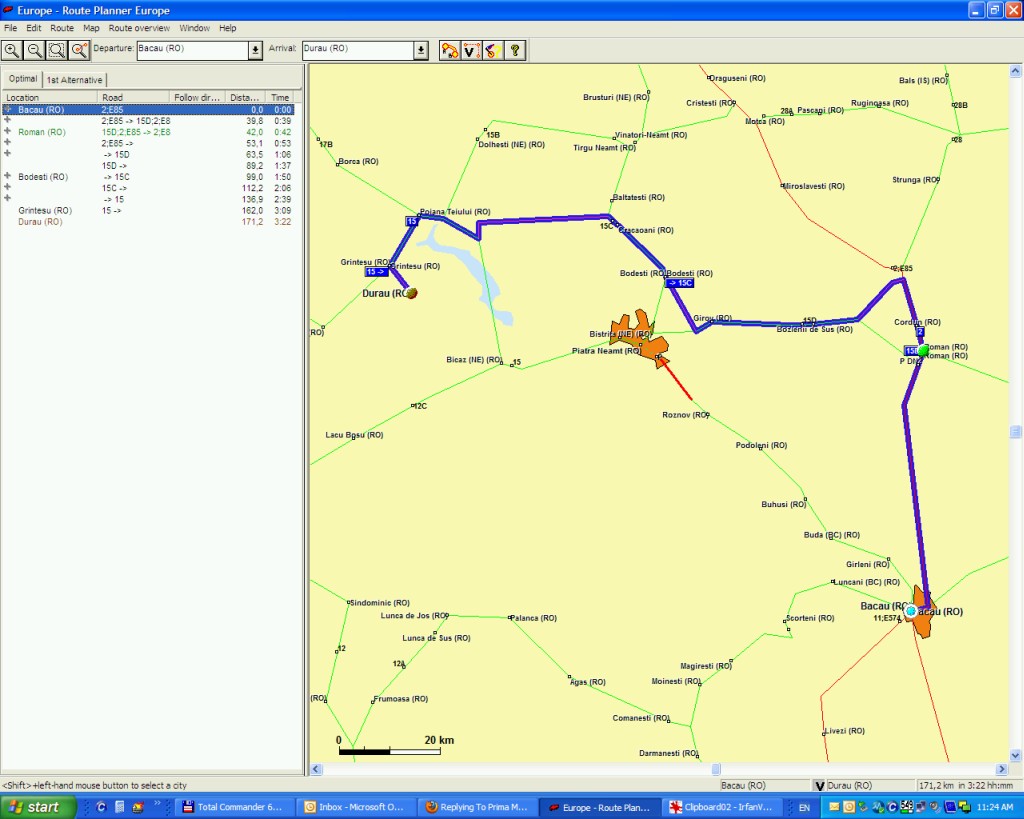Viewport: 1024px width, 819px height.
Task: Click the zoom in magnifier icon
Action: (11, 50)
